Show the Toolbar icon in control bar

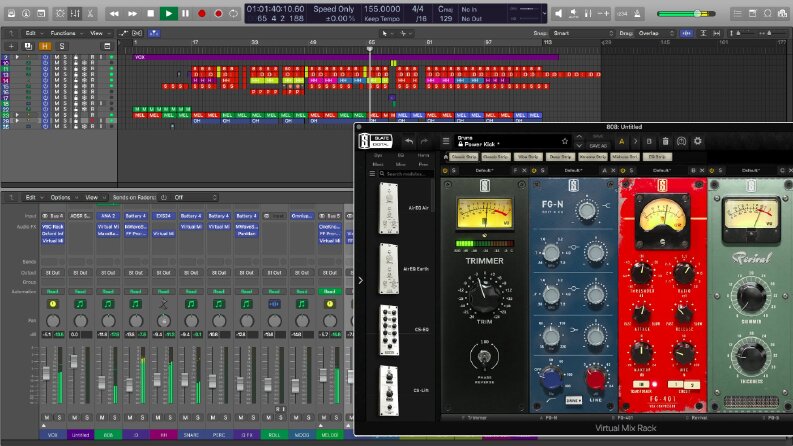41,14
